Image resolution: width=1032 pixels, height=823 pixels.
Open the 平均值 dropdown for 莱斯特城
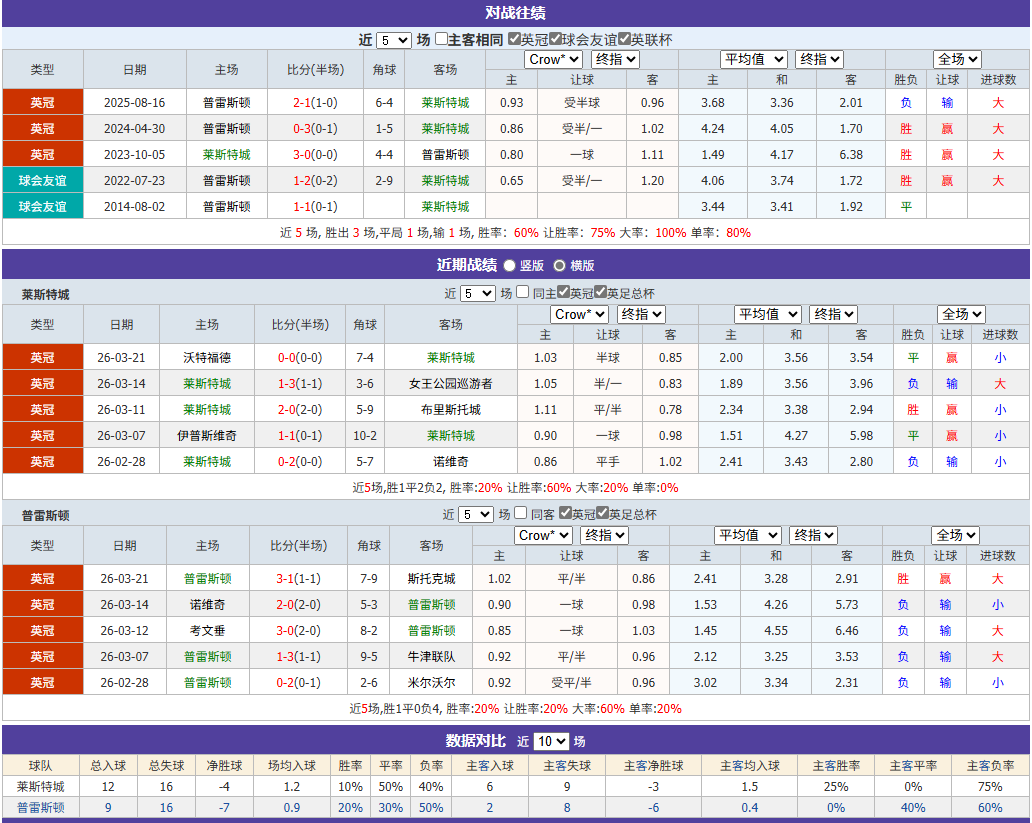click(767, 314)
